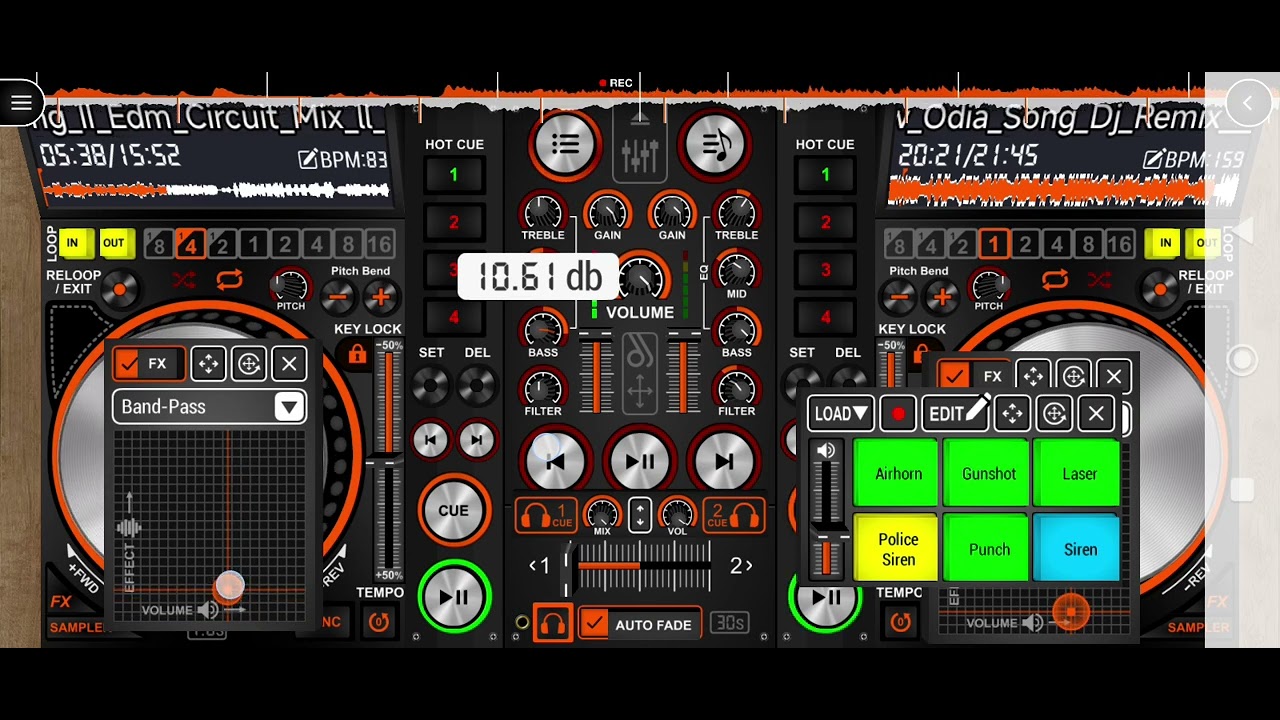Click left deck RELOOP / EXIT knob

120,290
